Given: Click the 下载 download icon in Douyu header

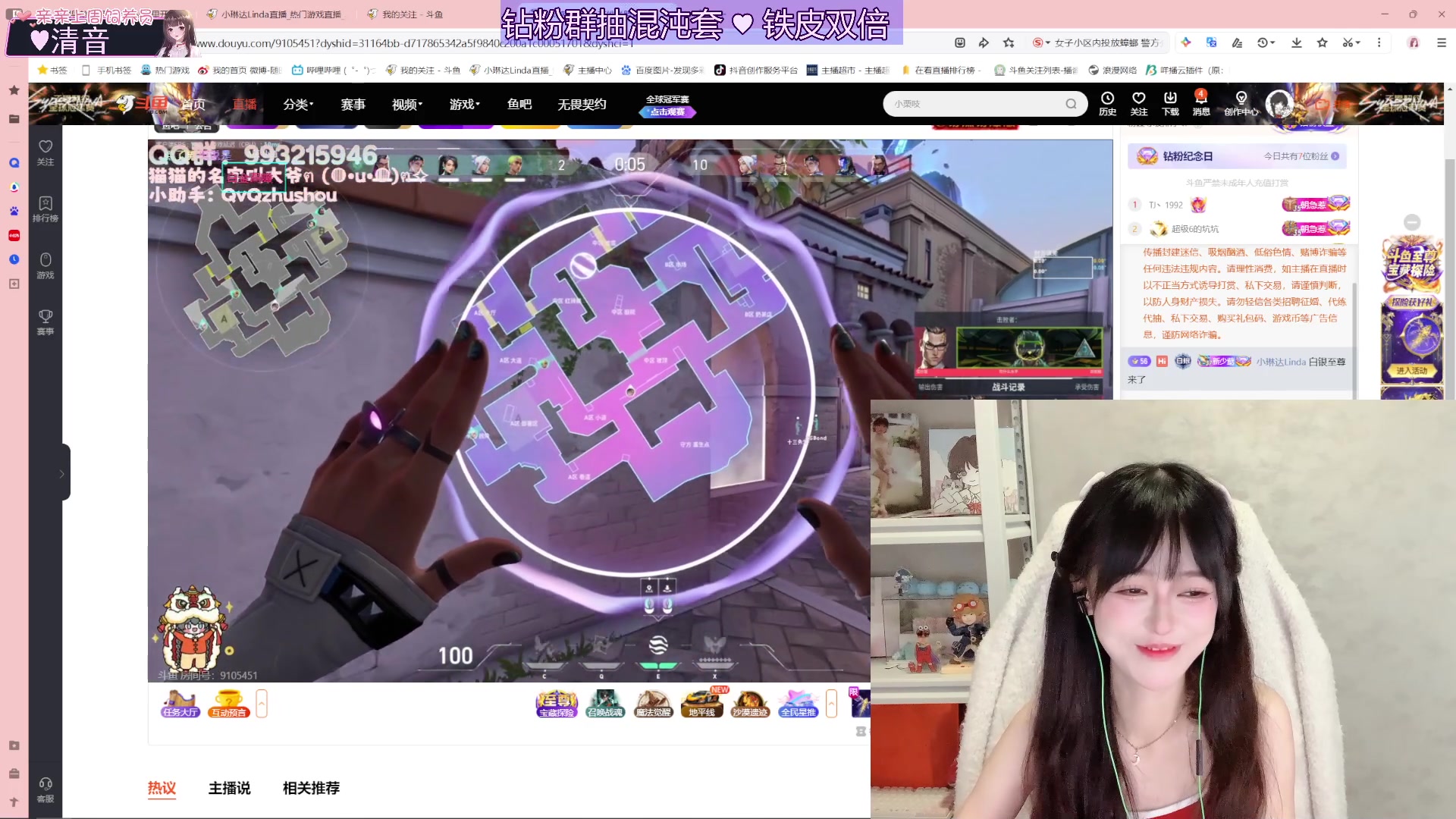Looking at the screenshot, I should tap(1170, 104).
